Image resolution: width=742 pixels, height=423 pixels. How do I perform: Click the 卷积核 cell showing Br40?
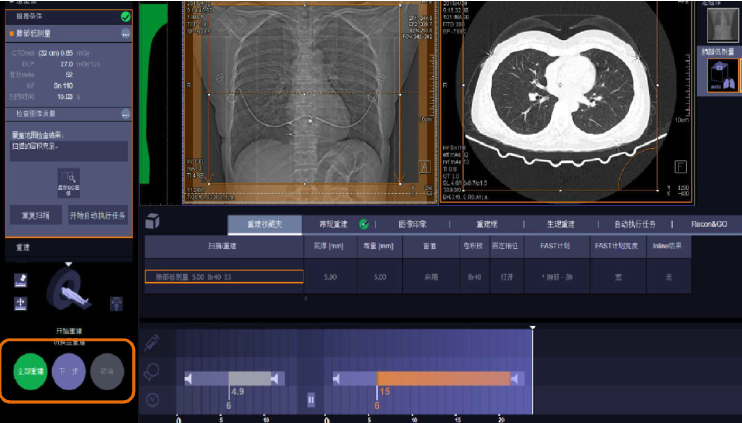pos(474,277)
